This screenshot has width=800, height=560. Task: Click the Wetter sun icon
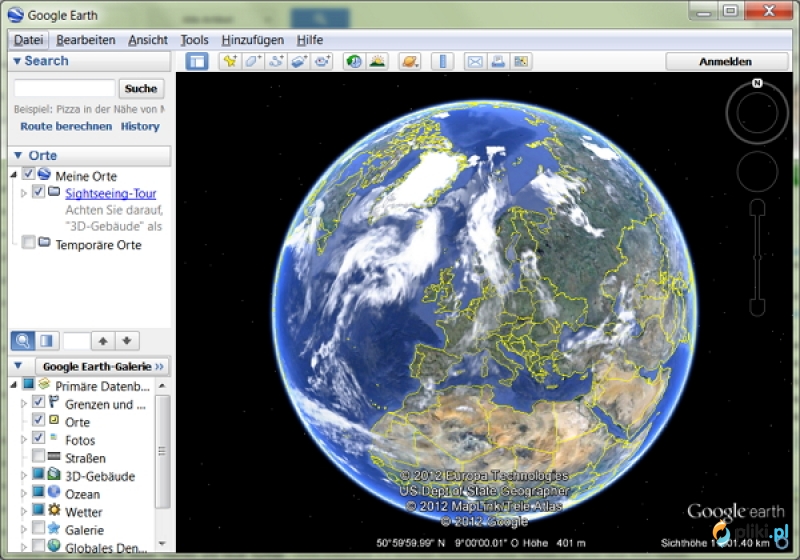click(x=54, y=510)
